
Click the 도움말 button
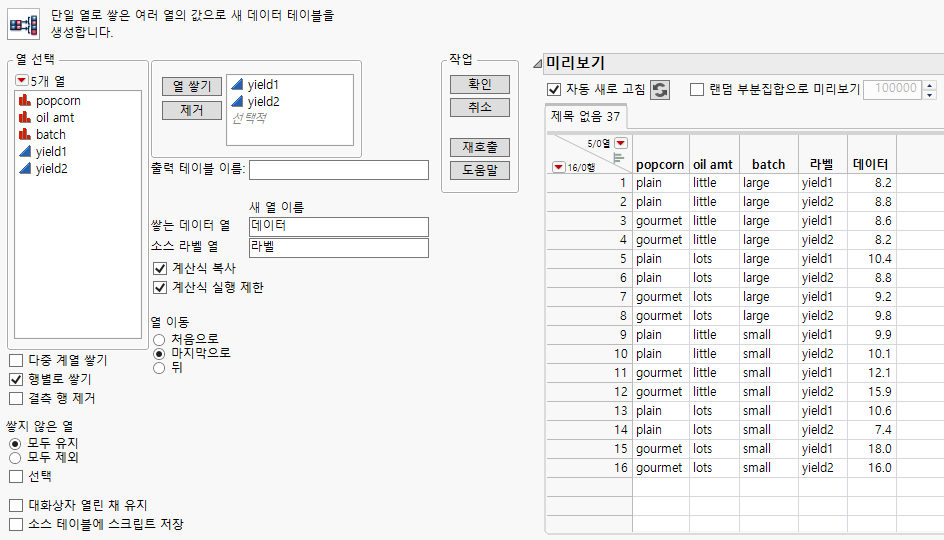pos(480,171)
